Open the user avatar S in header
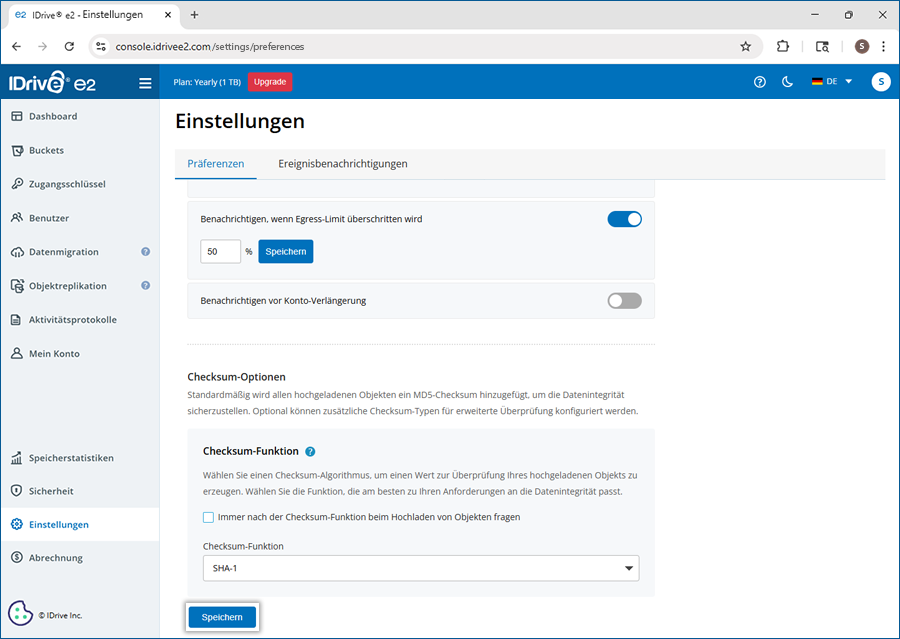The width and height of the screenshot is (900, 639). click(x=880, y=82)
